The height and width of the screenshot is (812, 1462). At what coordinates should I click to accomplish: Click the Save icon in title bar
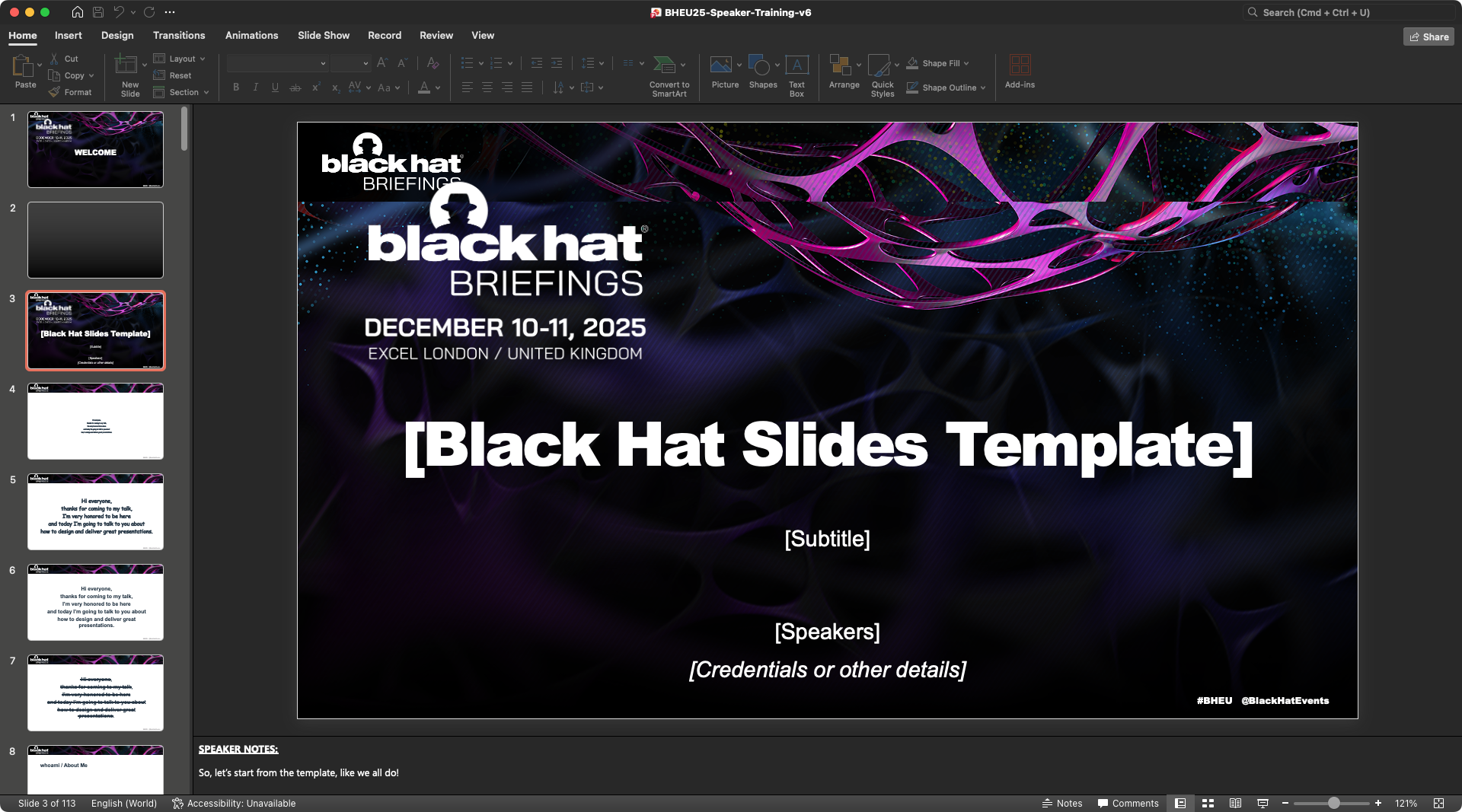(98, 12)
